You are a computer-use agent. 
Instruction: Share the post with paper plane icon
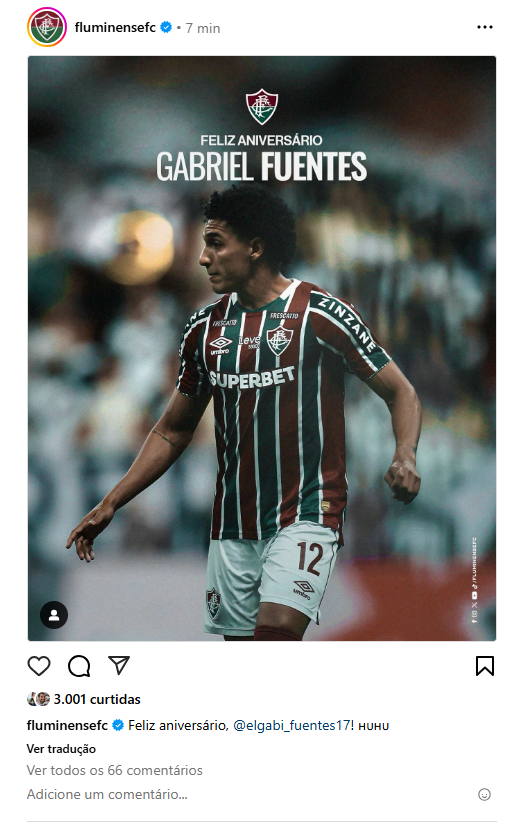point(119,665)
